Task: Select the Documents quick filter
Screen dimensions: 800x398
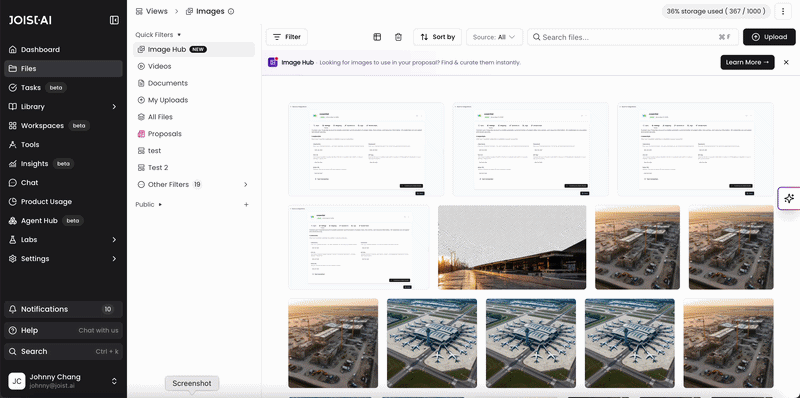Action: coord(194,83)
